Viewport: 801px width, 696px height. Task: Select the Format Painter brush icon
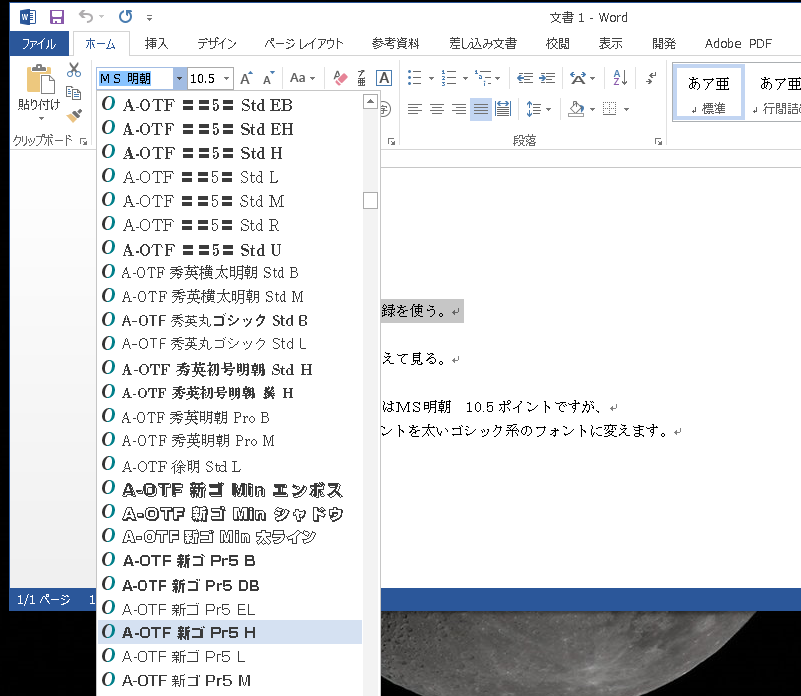coord(74,115)
